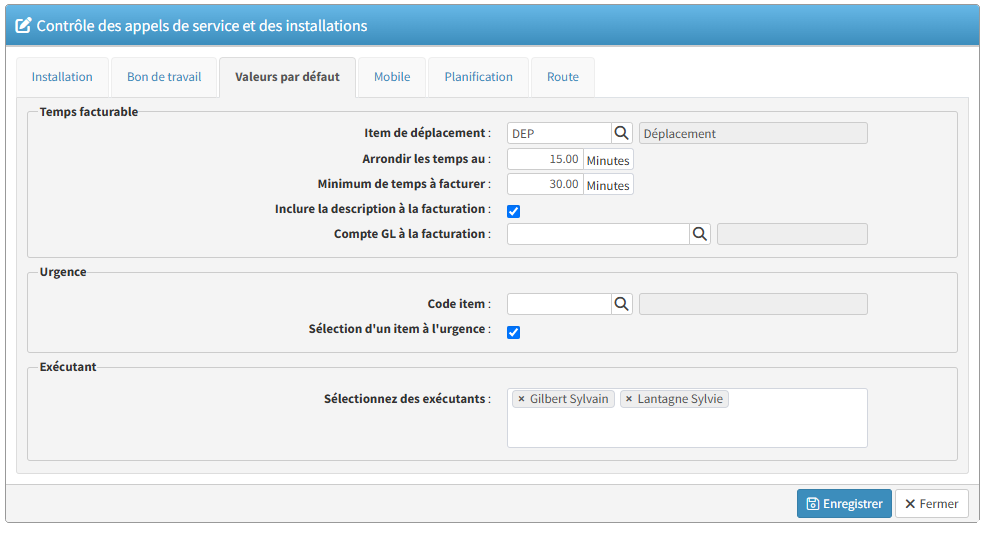Screen dimensions: 994x534
Task: Click the Lantagne Sylvie tag
Action: coord(674,399)
